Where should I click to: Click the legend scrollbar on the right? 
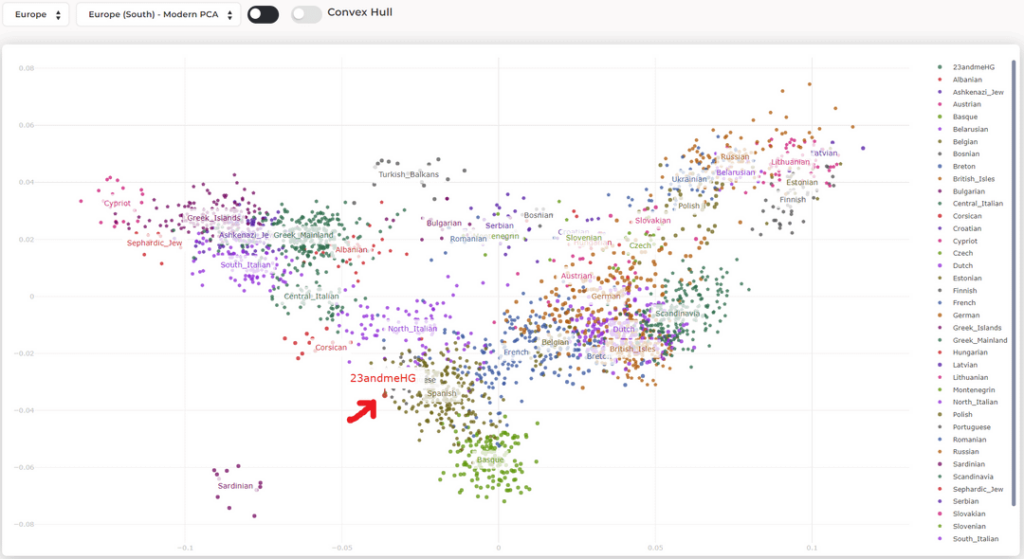tap(1014, 281)
